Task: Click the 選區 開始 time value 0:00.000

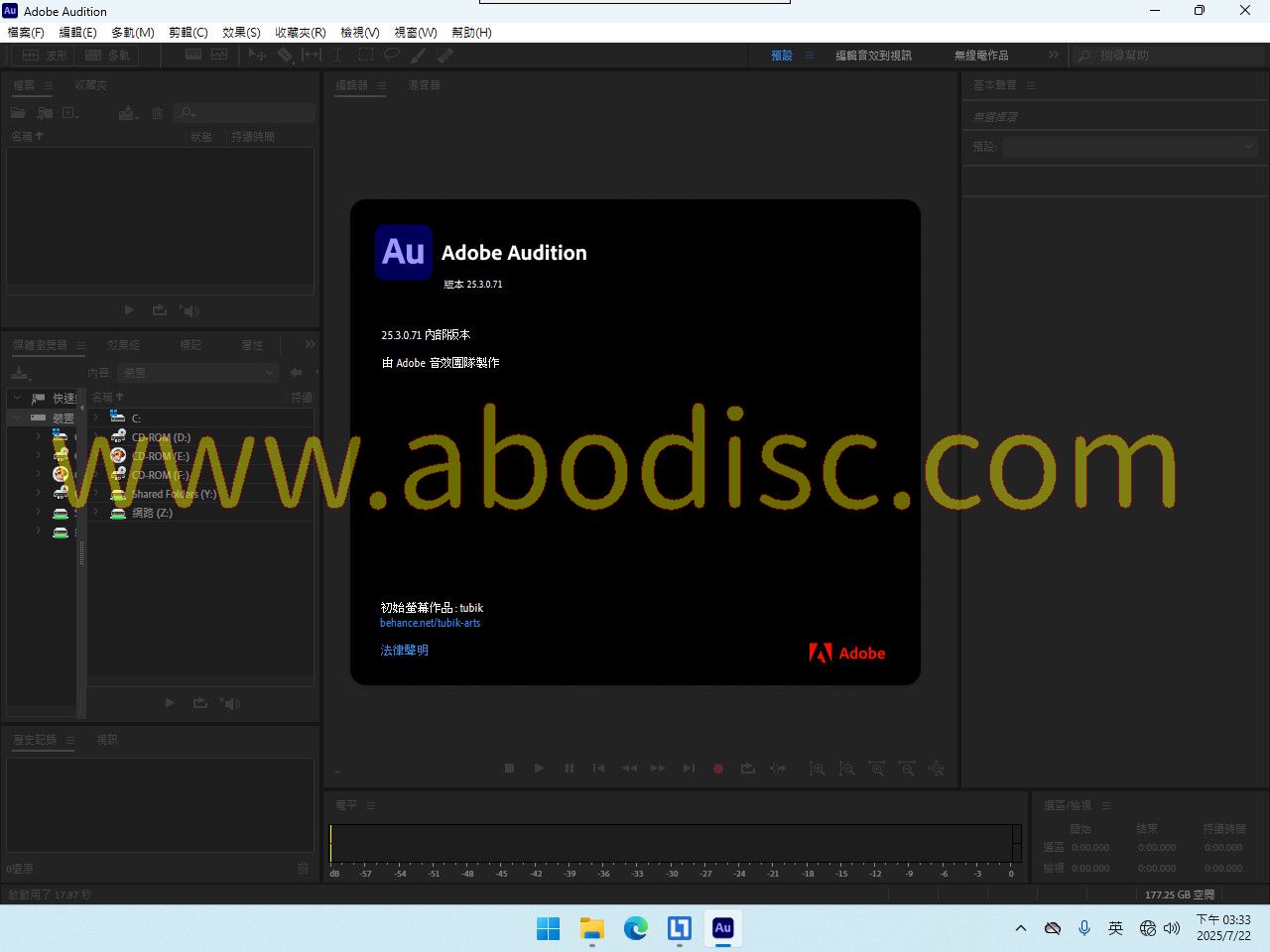Action: click(x=1090, y=848)
